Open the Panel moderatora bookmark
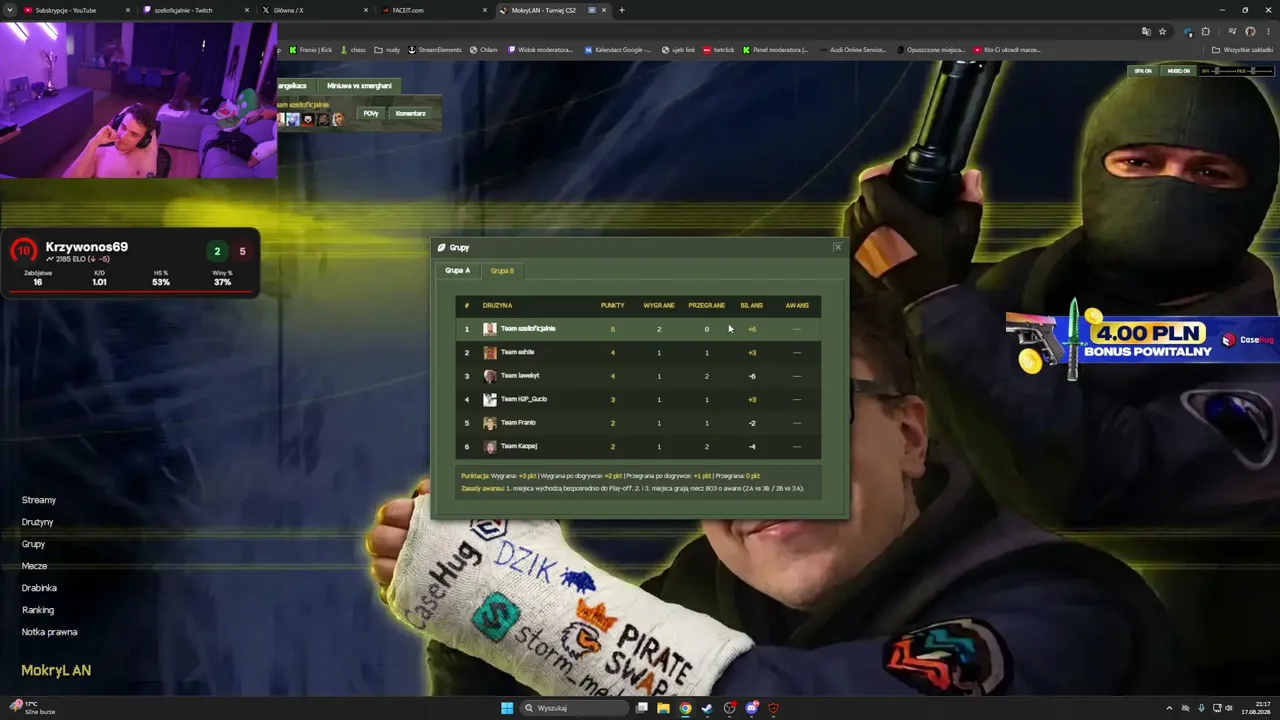This screenshot has height=720, width=1280. 775,50
